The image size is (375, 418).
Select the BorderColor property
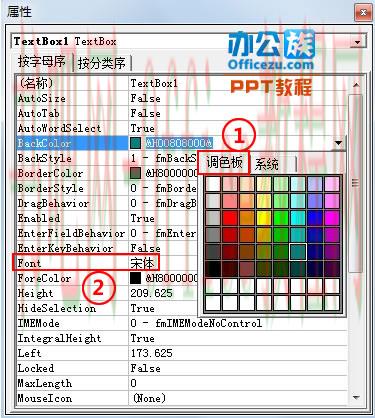[72, 173]
